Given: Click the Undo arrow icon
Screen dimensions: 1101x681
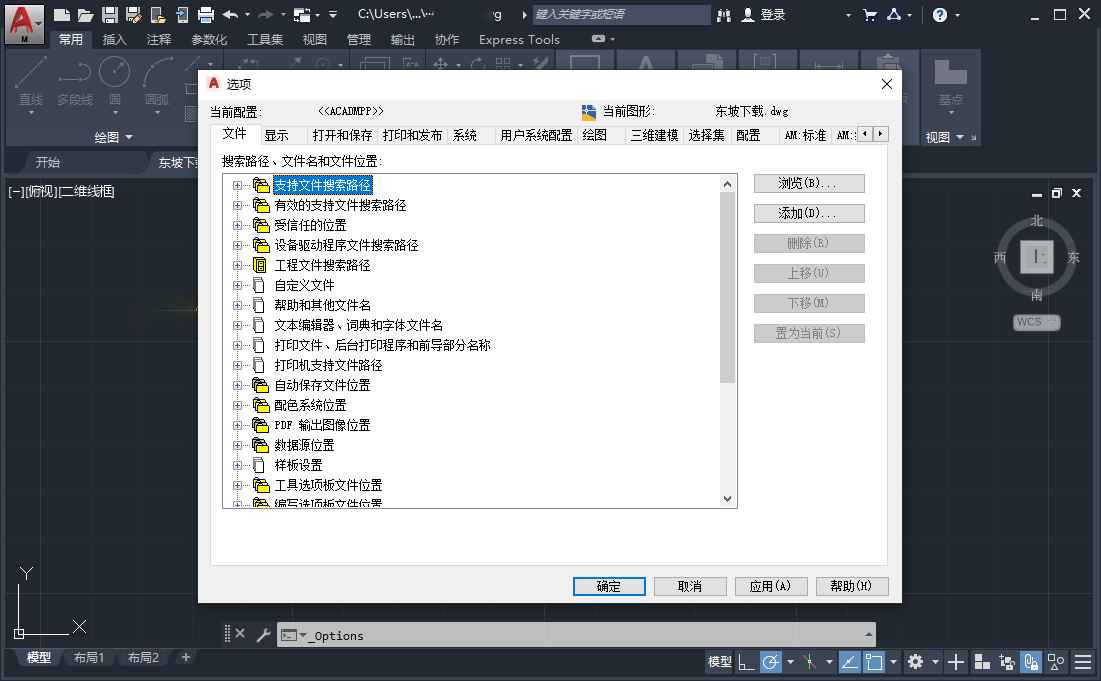Looking at the screenshot, I should (x=230, y=14).
